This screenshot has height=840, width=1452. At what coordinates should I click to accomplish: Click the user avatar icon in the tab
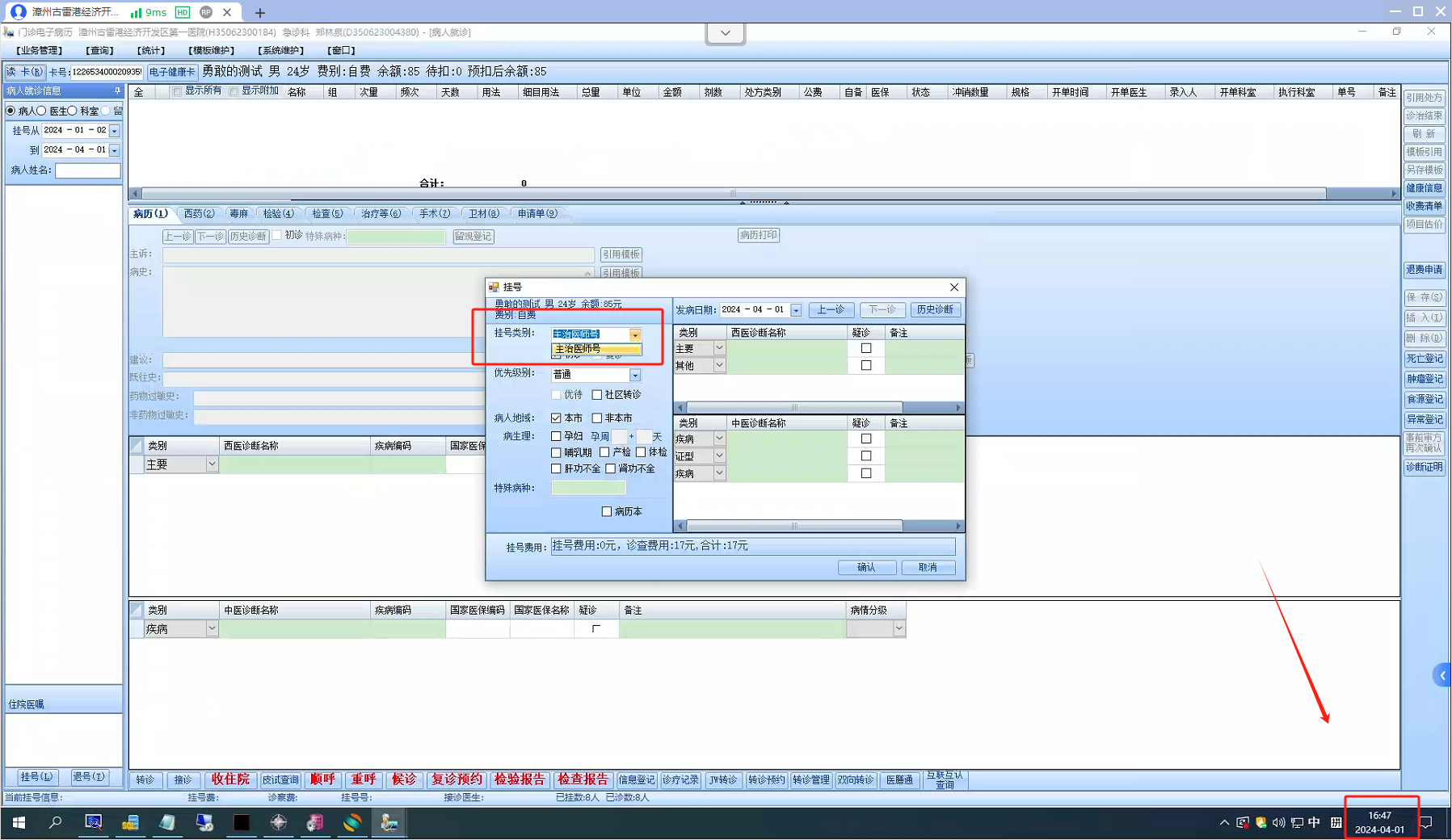coord(18,12)
